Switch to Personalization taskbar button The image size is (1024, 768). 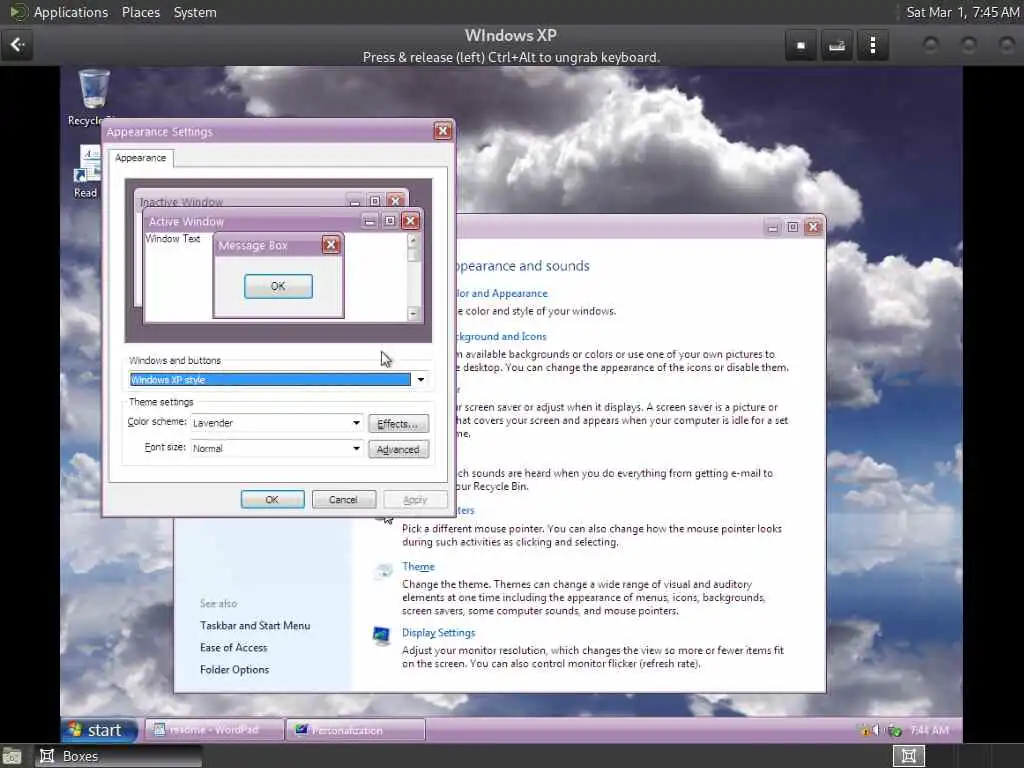(356, 729)
